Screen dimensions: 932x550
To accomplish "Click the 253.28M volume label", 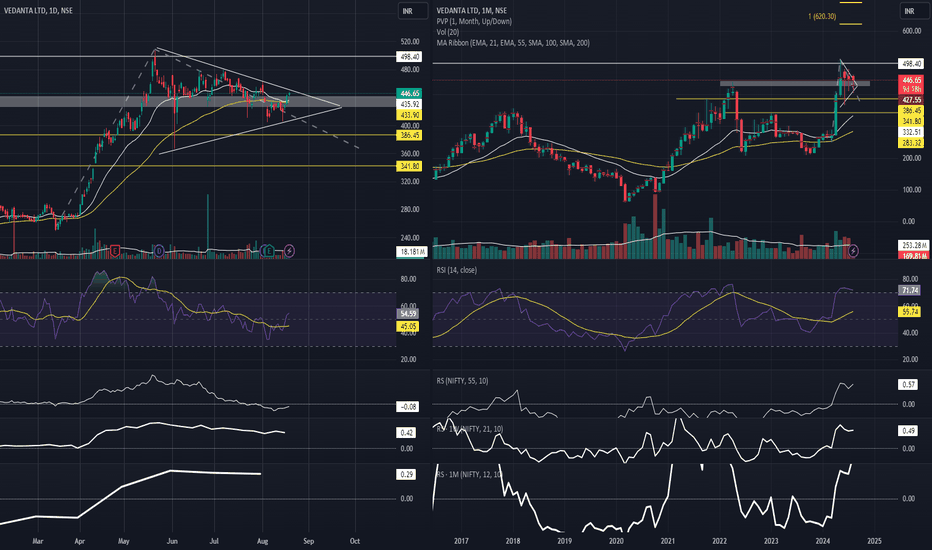I will pos(914,245).
